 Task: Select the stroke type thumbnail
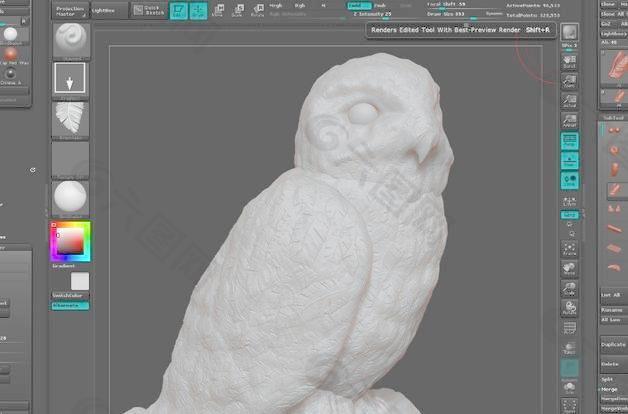click(x=70, y=82)
